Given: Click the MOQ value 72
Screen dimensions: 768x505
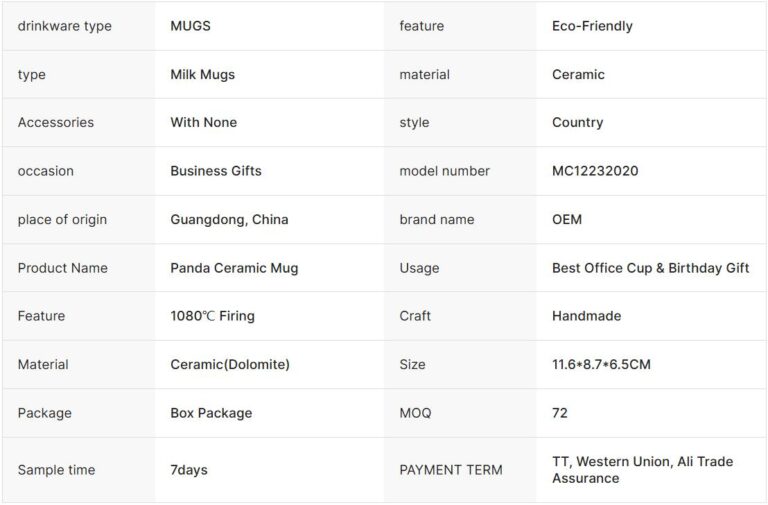Looking at the screenshot, I should (560, 413).
